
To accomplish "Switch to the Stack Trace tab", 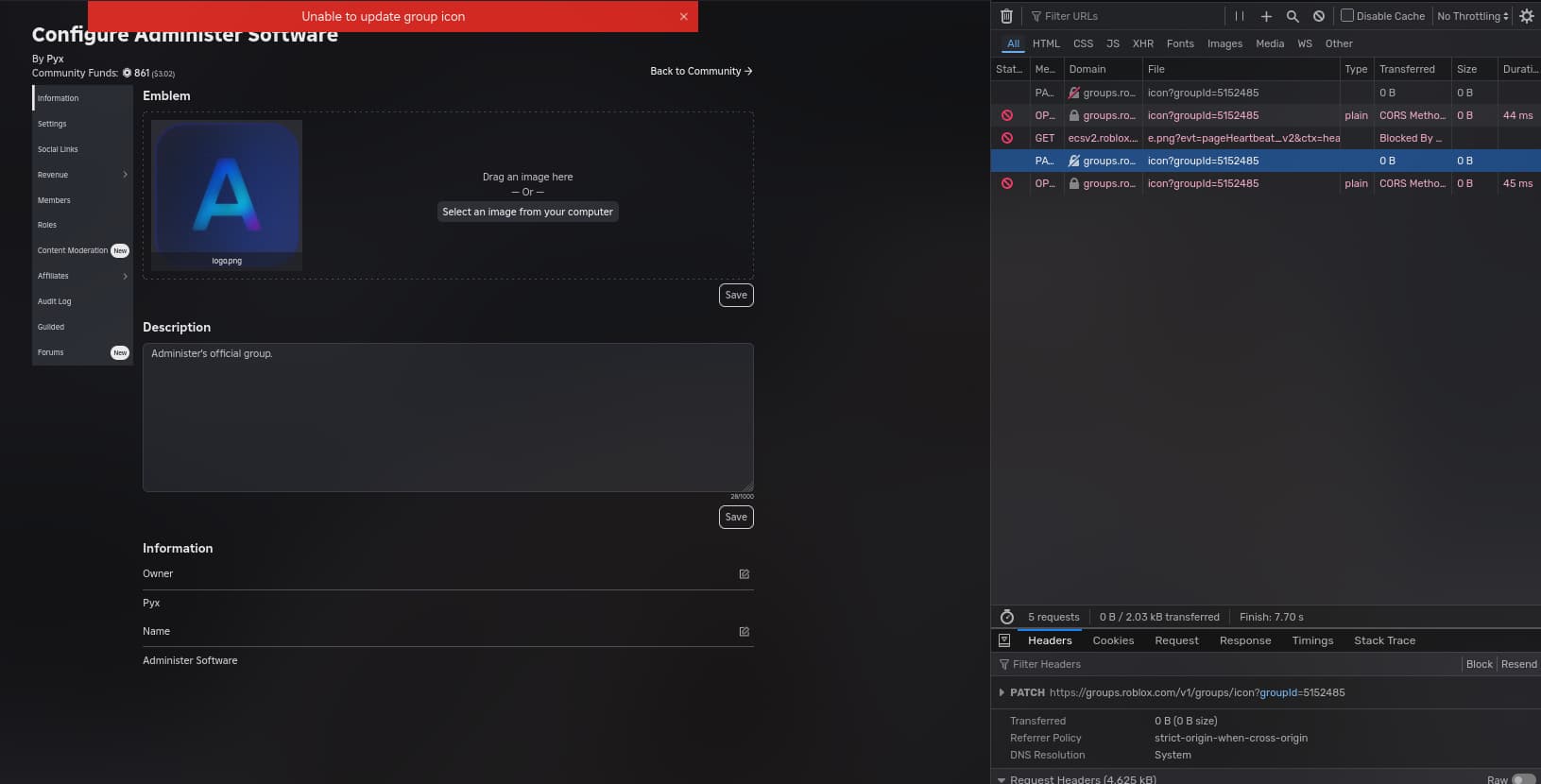I will click(1384, 640).
